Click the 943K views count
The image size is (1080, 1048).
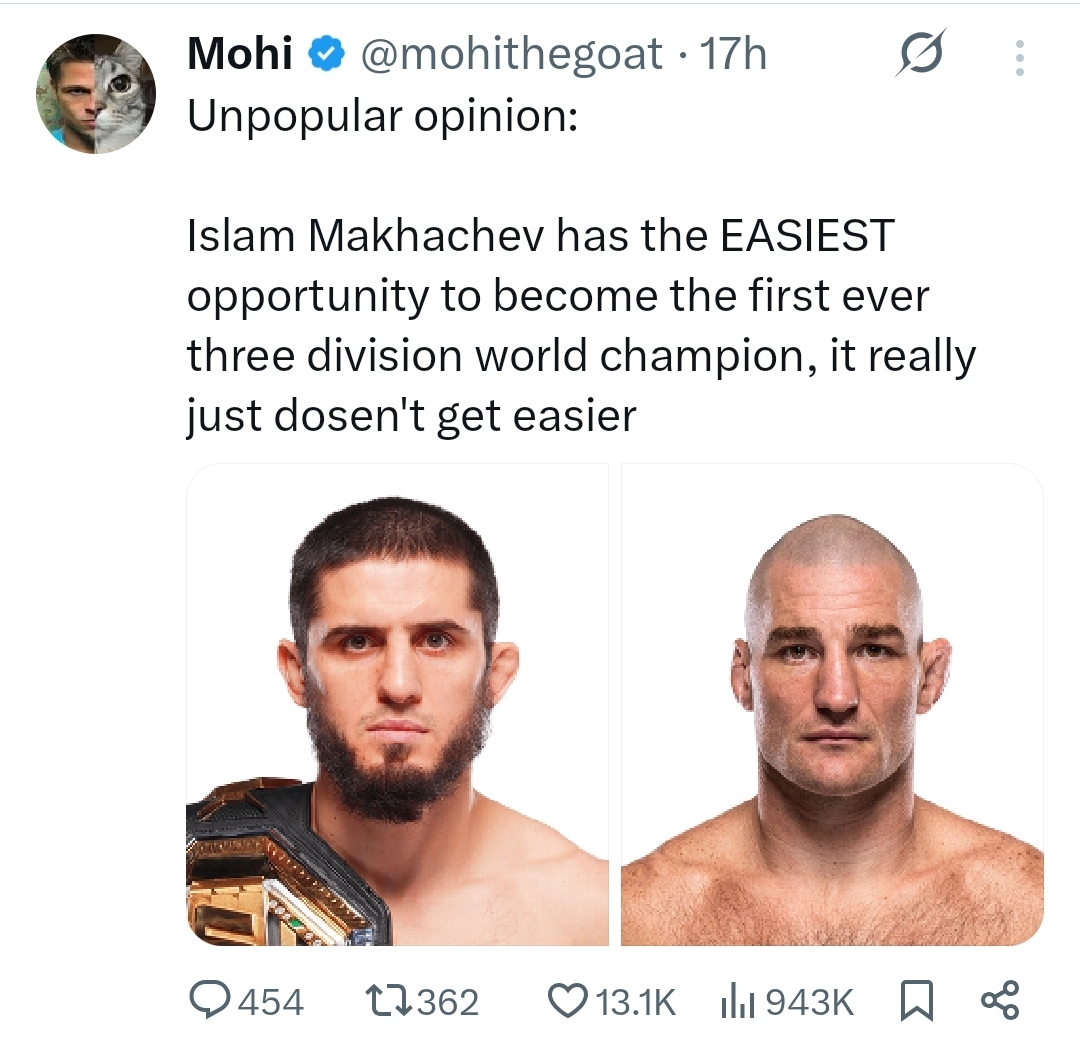coord(809,1002)
